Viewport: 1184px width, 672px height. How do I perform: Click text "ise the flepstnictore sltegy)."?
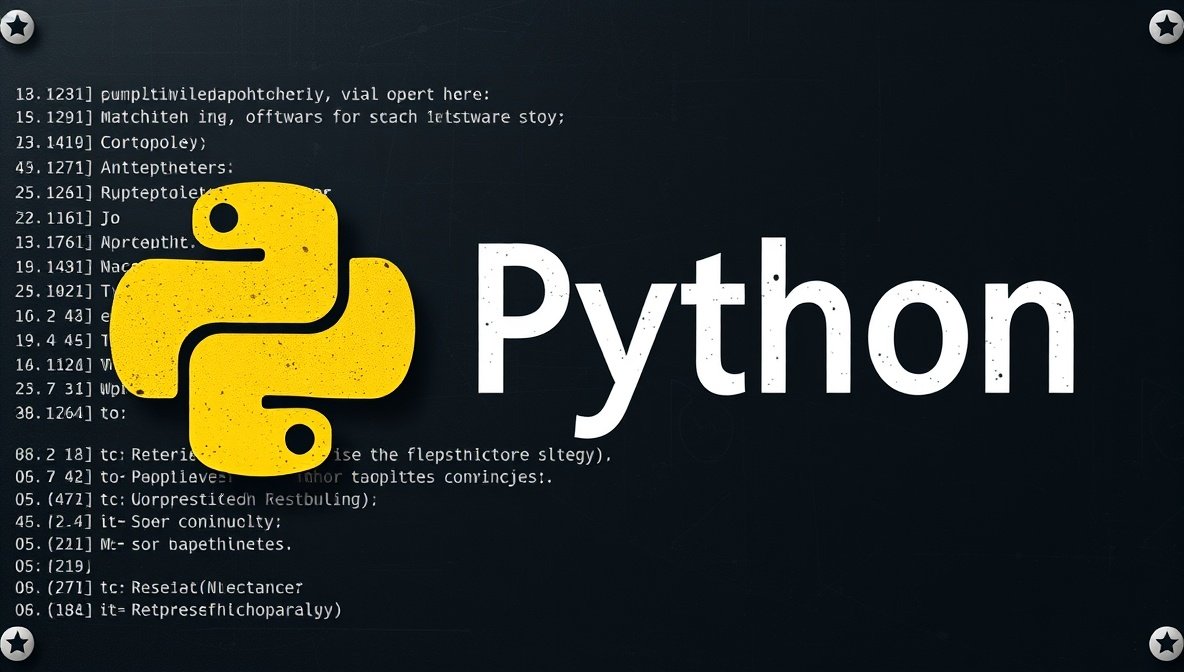pos(474,455)
